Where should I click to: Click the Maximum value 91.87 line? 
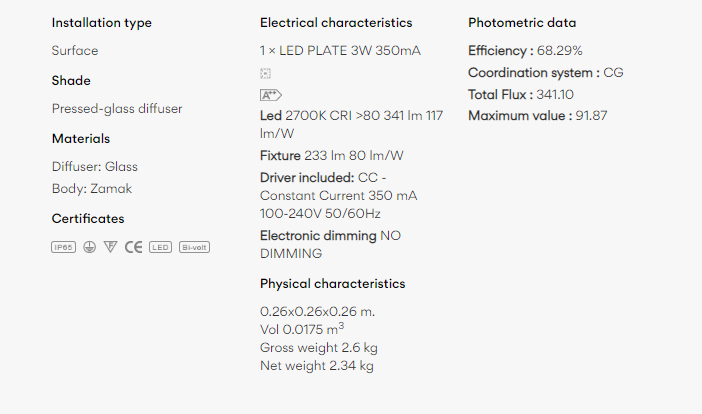point(538,116)
